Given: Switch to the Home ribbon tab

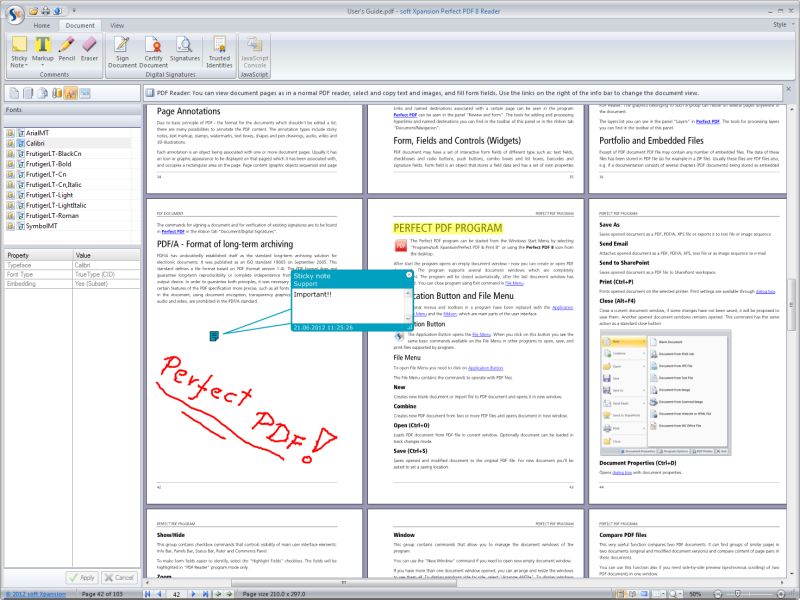Looking at the screenshot, I should [42, 26].
